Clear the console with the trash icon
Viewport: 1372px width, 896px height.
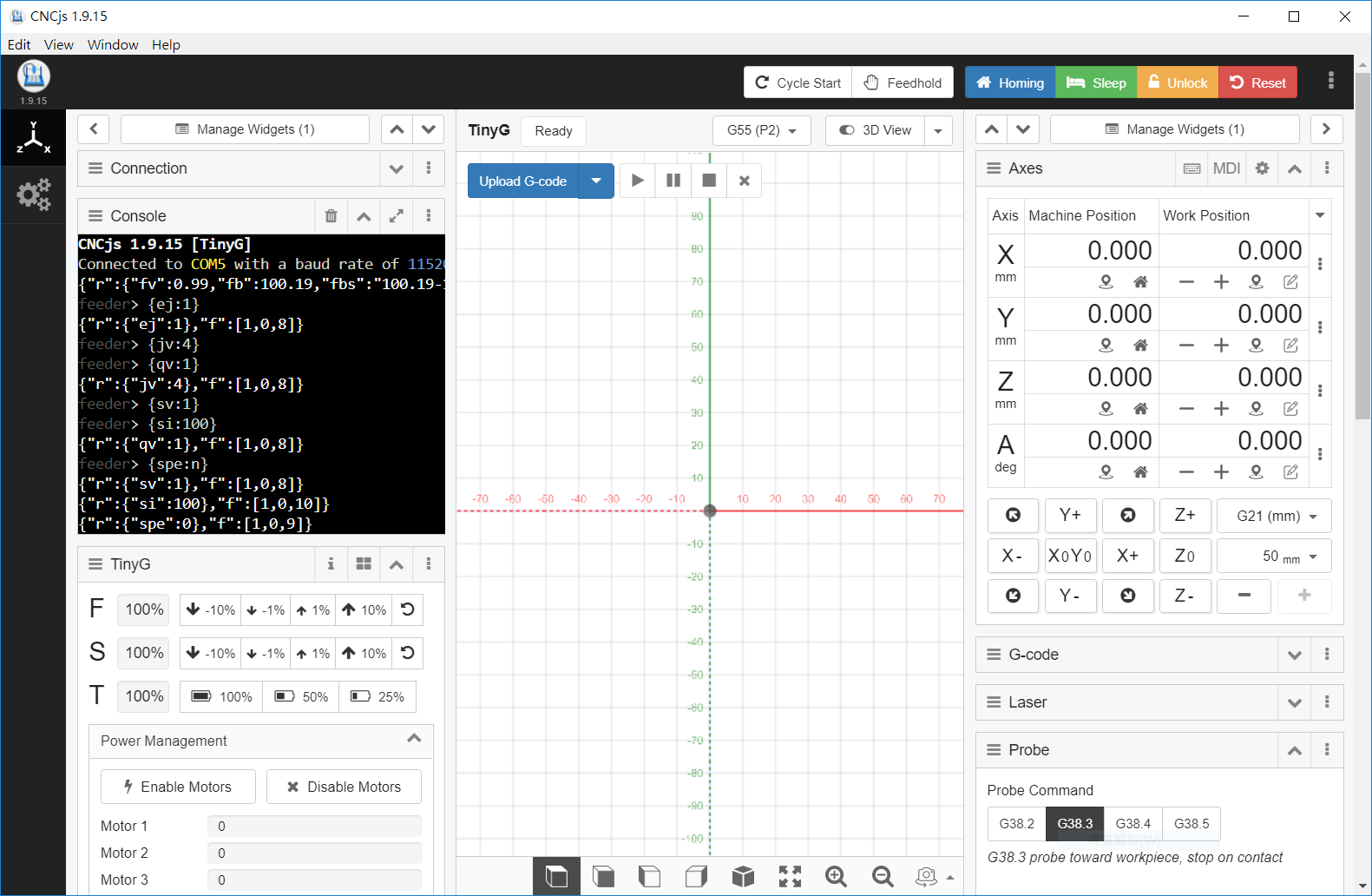pos(331,216)
